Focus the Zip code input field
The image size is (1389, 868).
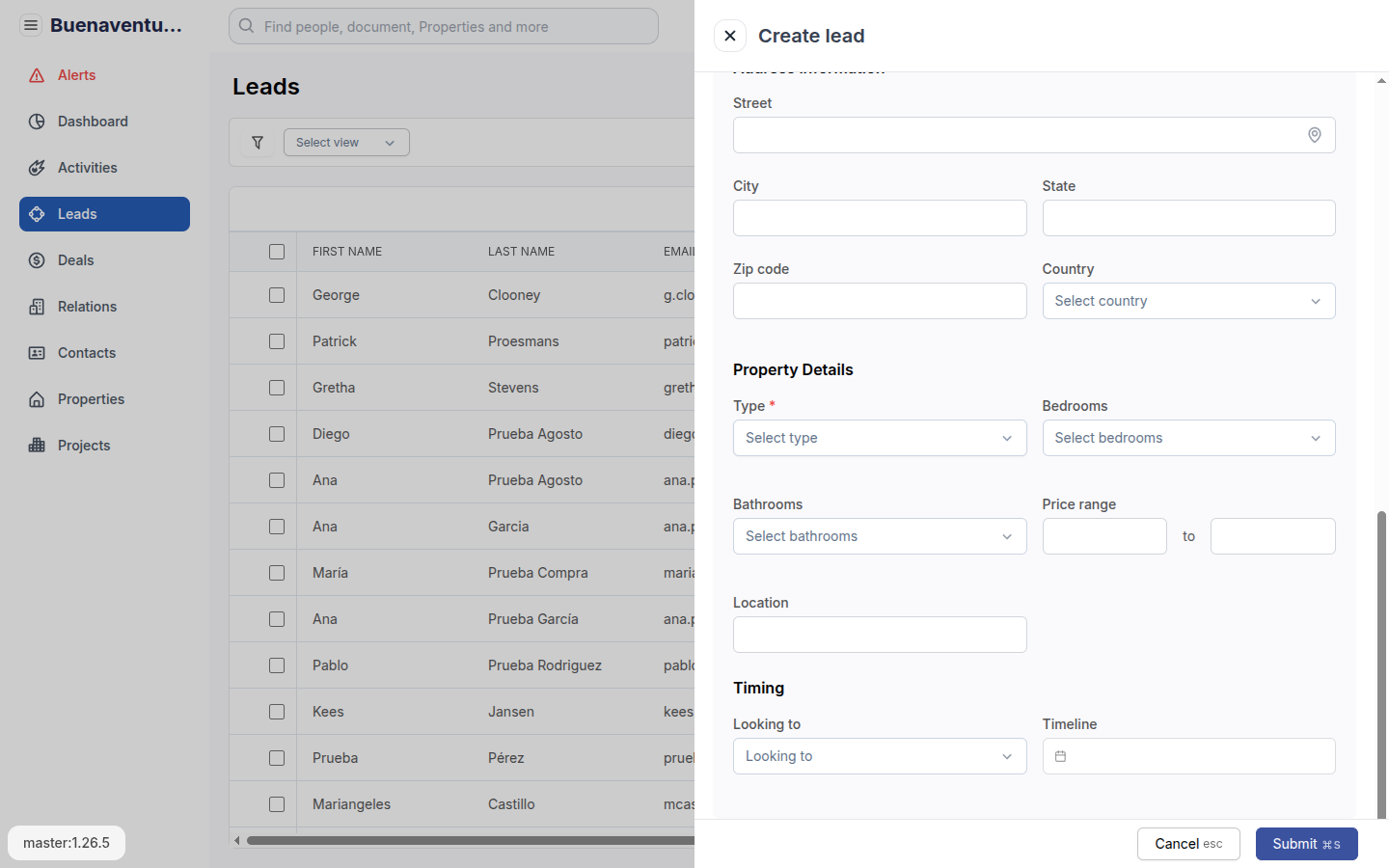[x=880, y=301]
